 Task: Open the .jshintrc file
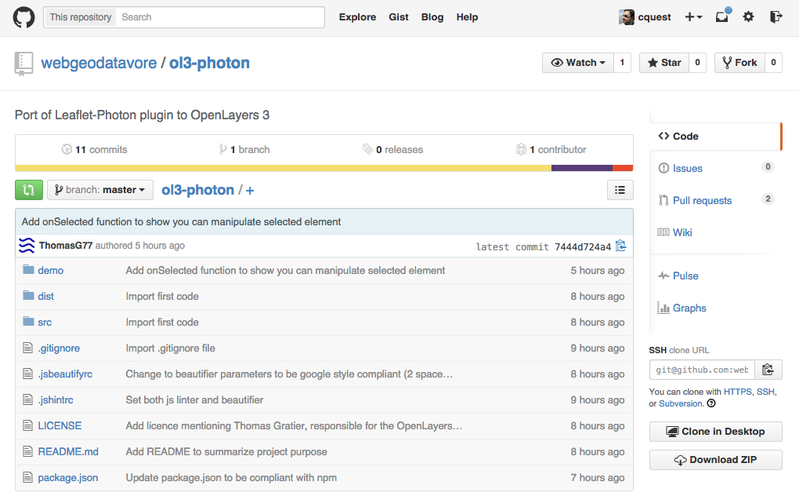click(56, 400)
